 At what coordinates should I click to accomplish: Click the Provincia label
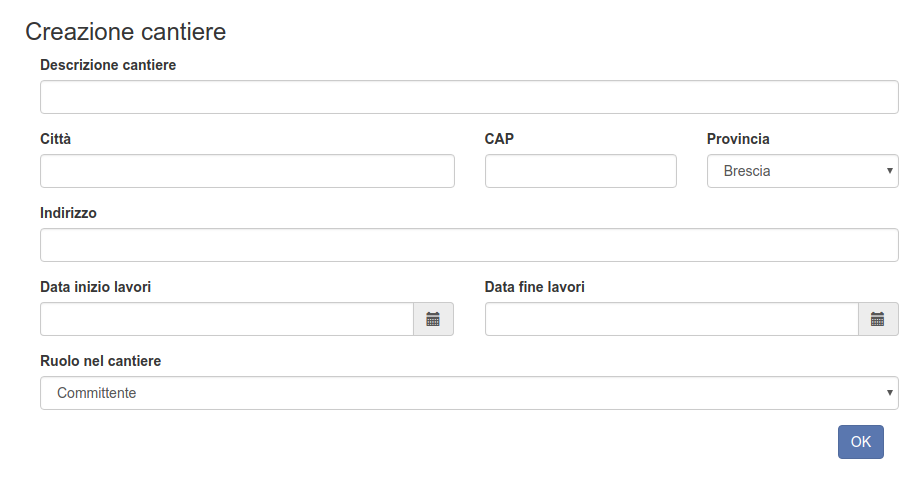(738, 139)
